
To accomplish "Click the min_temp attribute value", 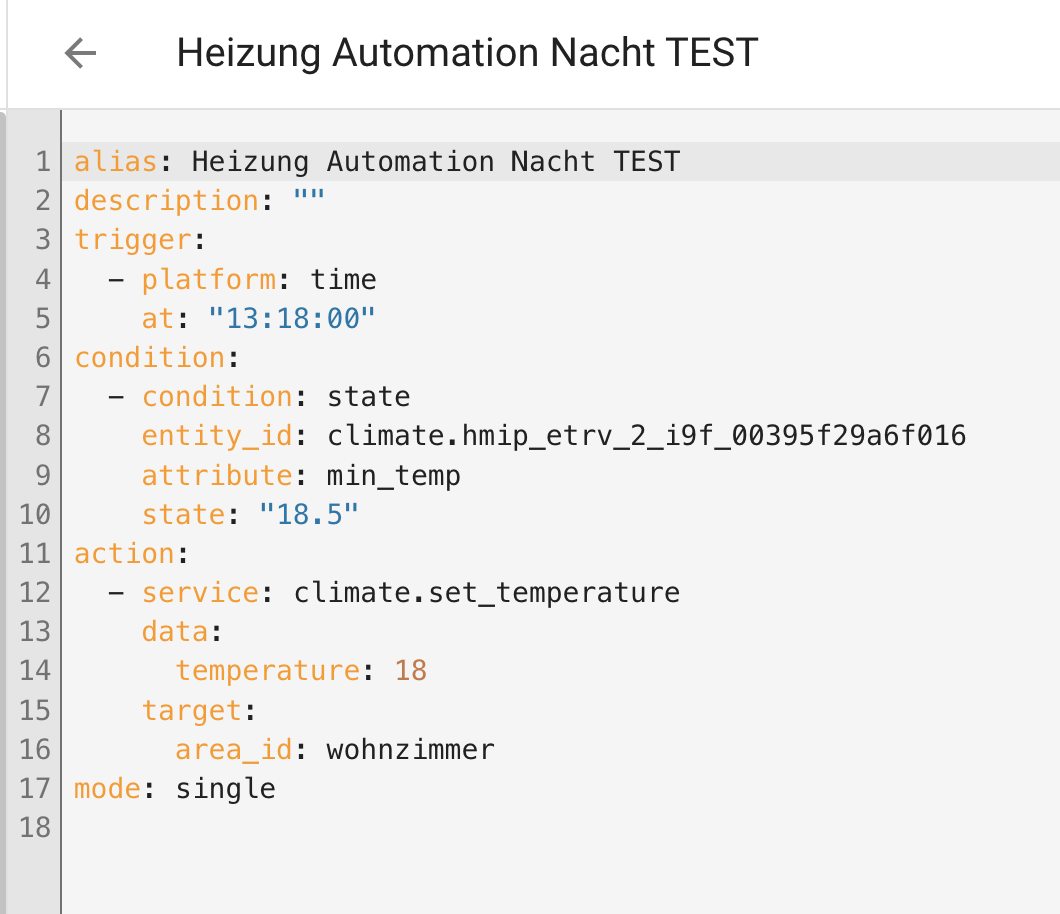I will click(393, 475).
